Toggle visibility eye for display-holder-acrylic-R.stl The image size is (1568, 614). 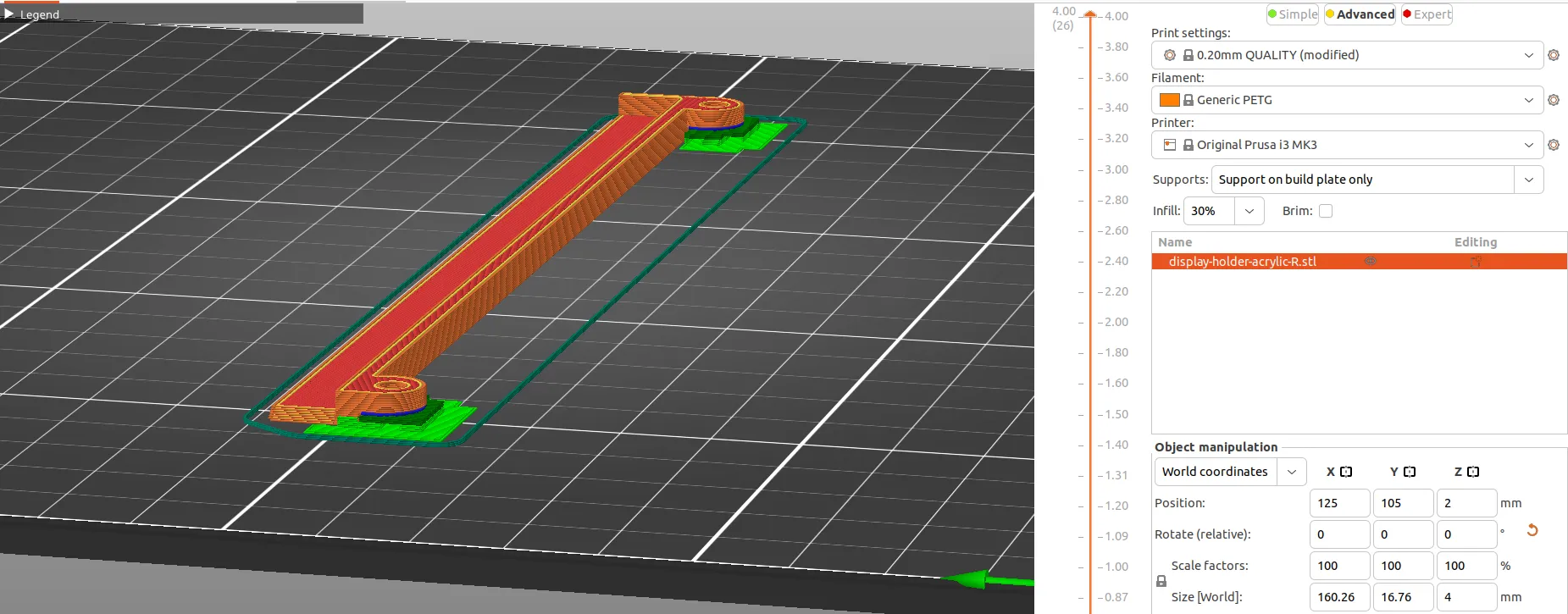(1371, 262)
